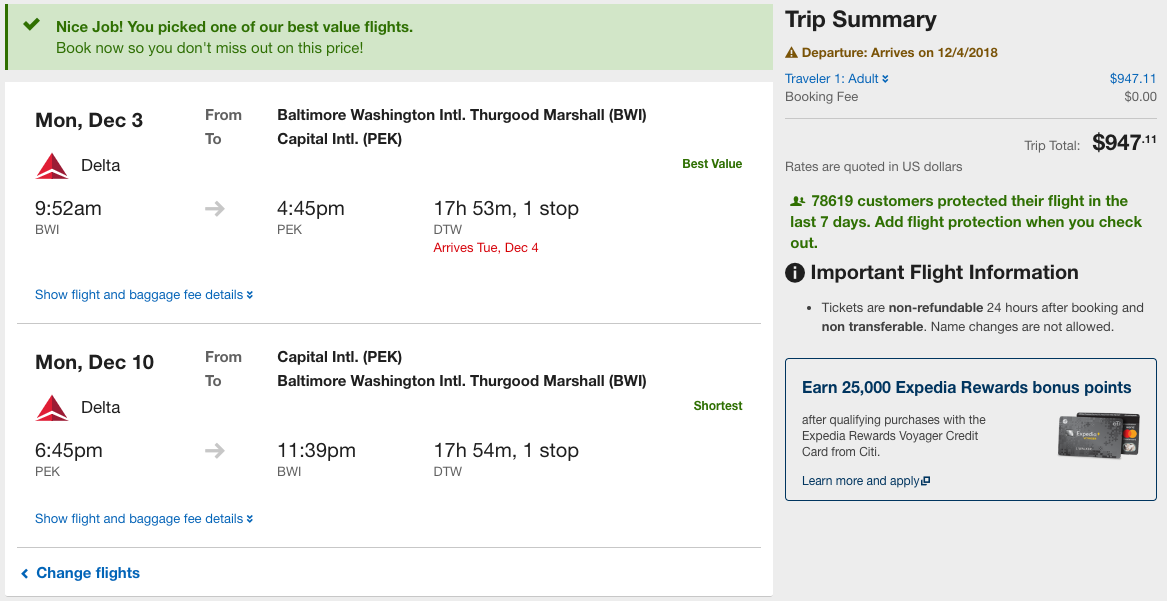This screenshot has width=1167, height=601.
Task: Expand departure flight and baggage fee details
Action: point(144,295)
